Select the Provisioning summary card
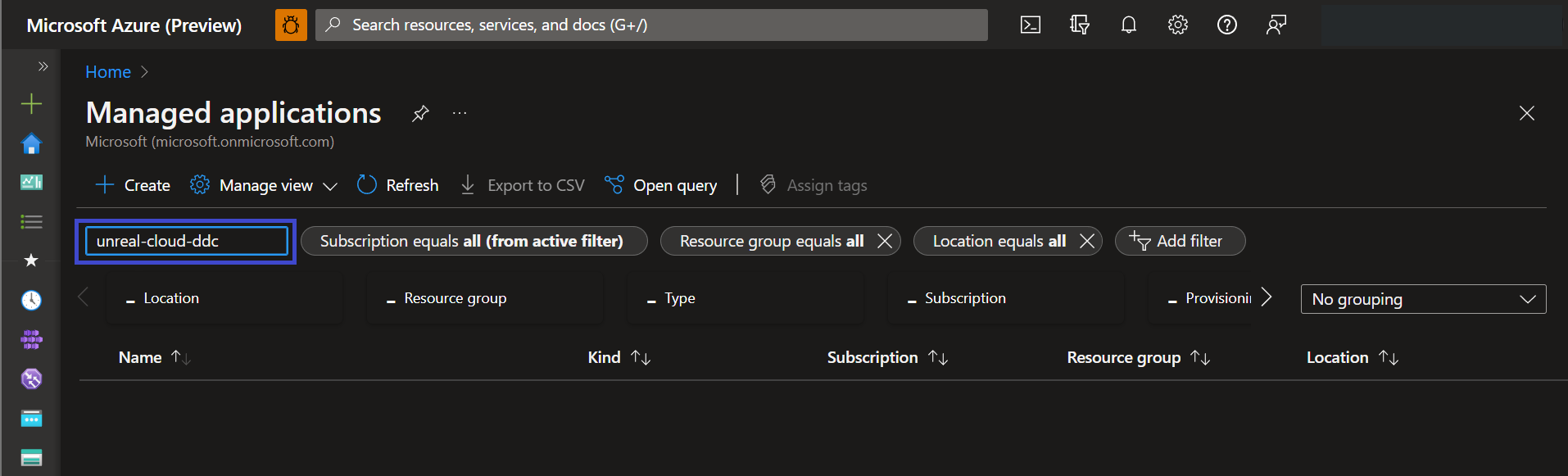 pos(1199,298)
